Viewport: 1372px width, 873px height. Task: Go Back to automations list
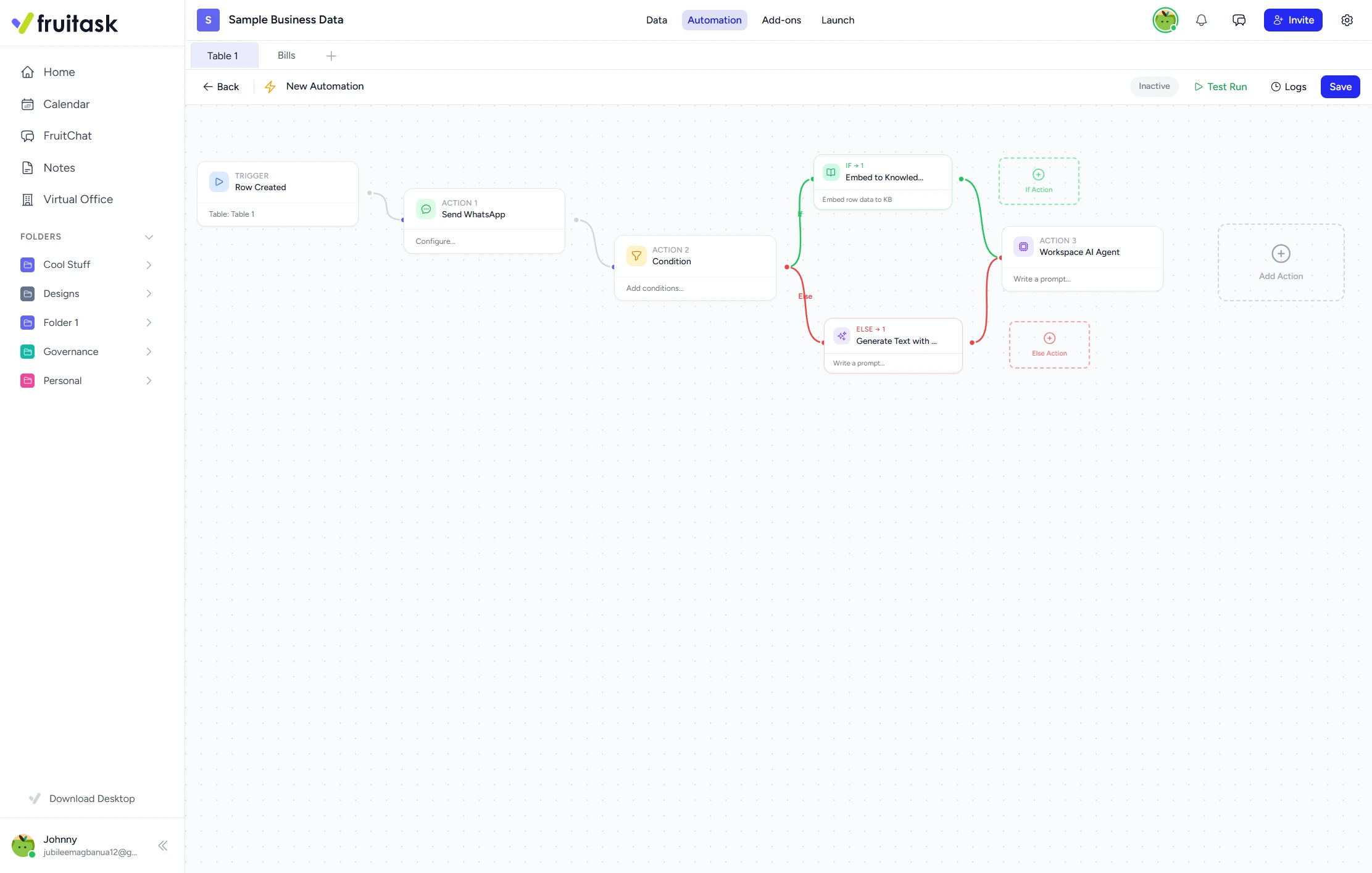220,87
